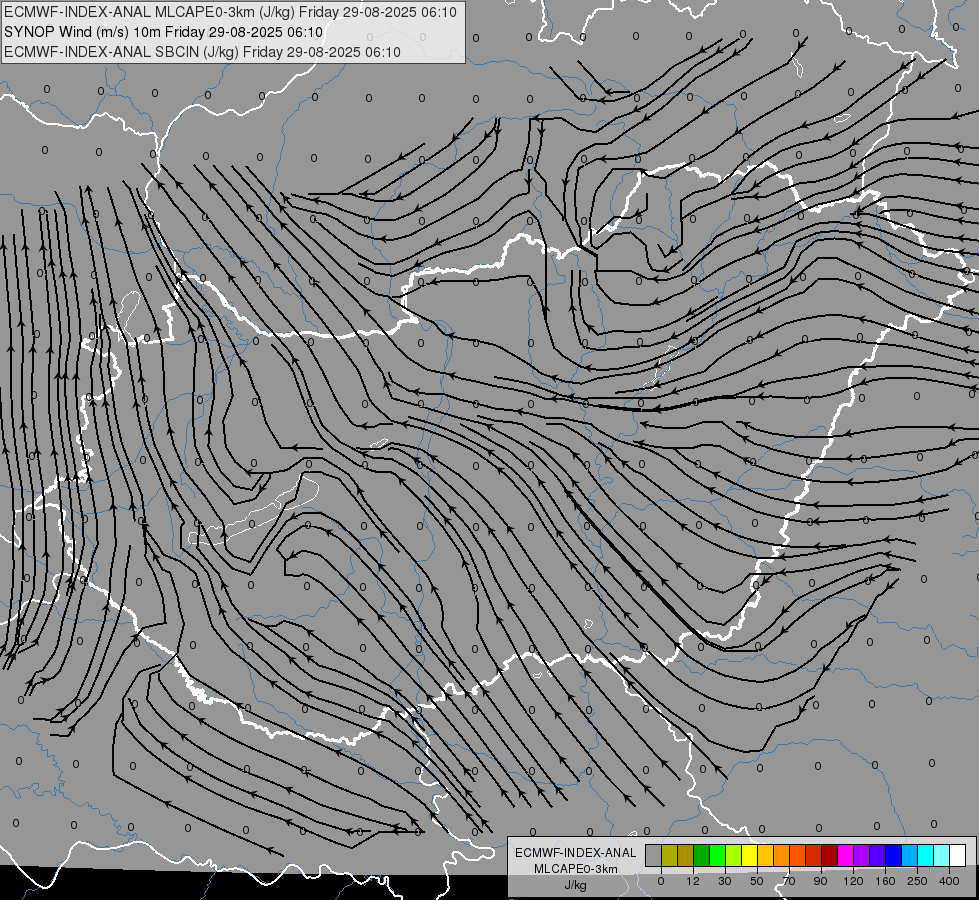
Task: Click the magenta legend swatch
Action: tap(845, 856)
